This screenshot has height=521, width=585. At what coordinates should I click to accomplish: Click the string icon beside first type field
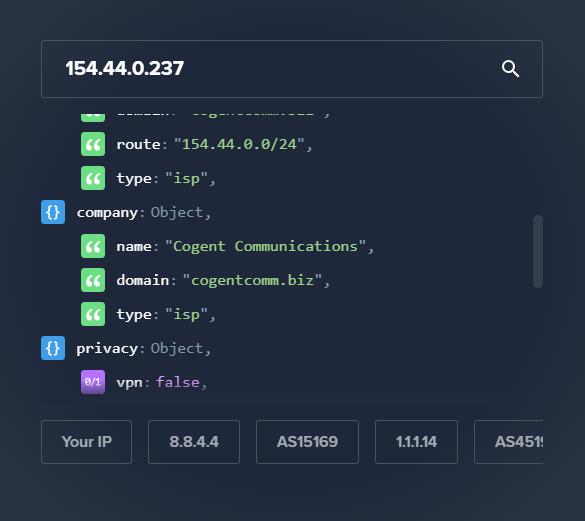[x=93, y=178]
